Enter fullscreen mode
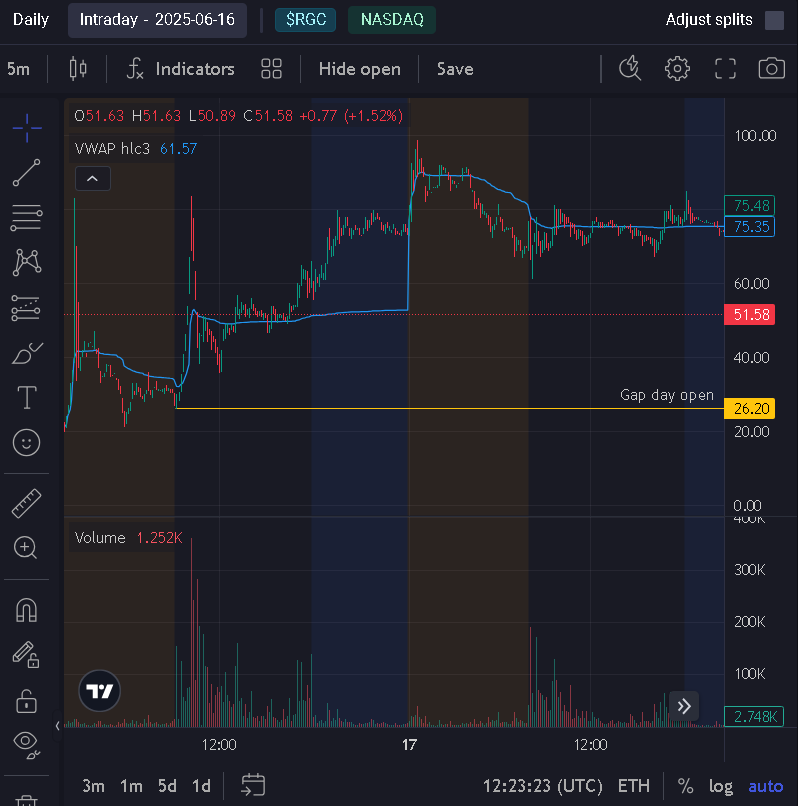Image resolution: width=798 pixels, height=806 pixels. point(725,68)
